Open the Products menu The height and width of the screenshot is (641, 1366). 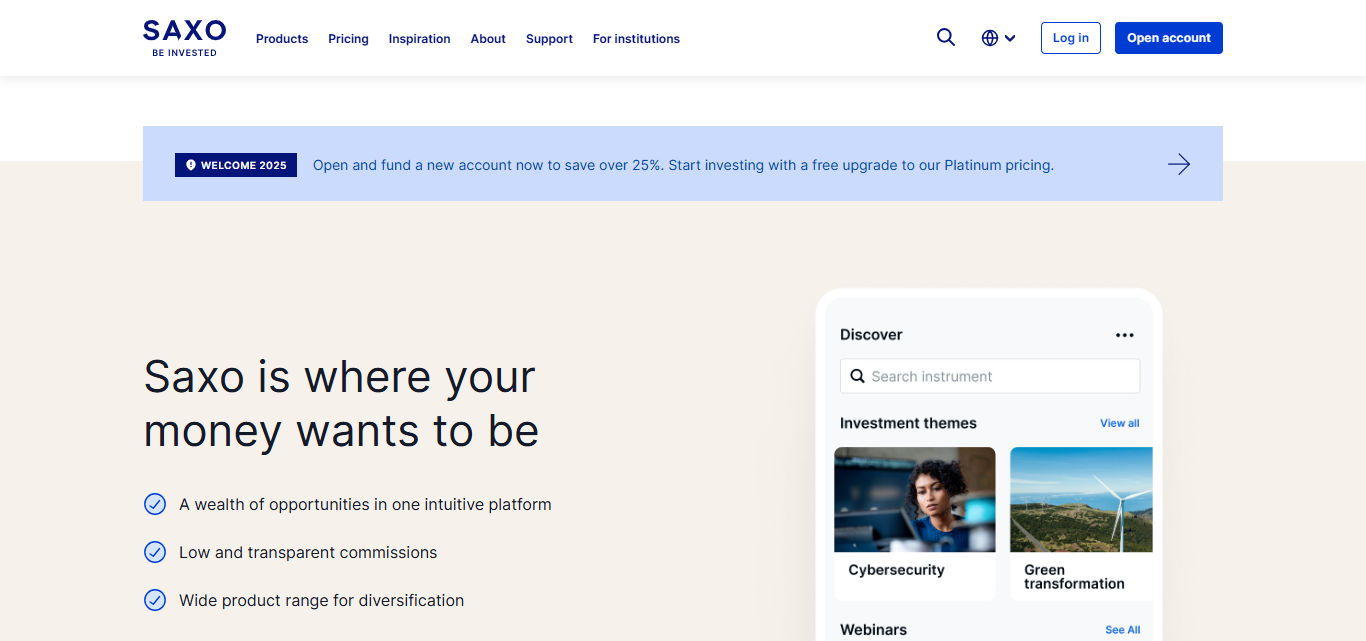[282, 39]
